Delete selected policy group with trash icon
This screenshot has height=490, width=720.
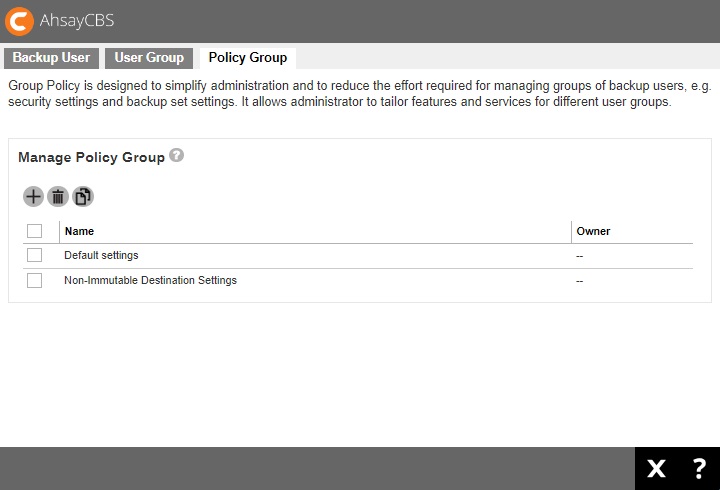coord(58,197)
